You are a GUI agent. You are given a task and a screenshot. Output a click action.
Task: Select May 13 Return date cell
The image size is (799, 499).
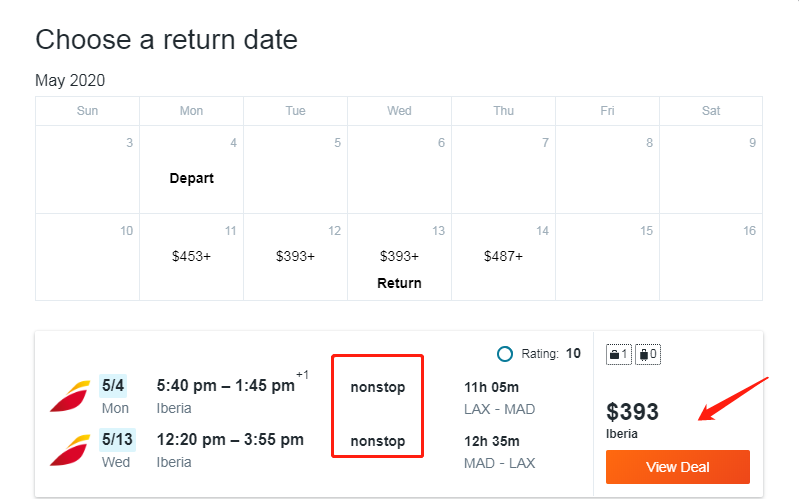[x=400, y=256]
